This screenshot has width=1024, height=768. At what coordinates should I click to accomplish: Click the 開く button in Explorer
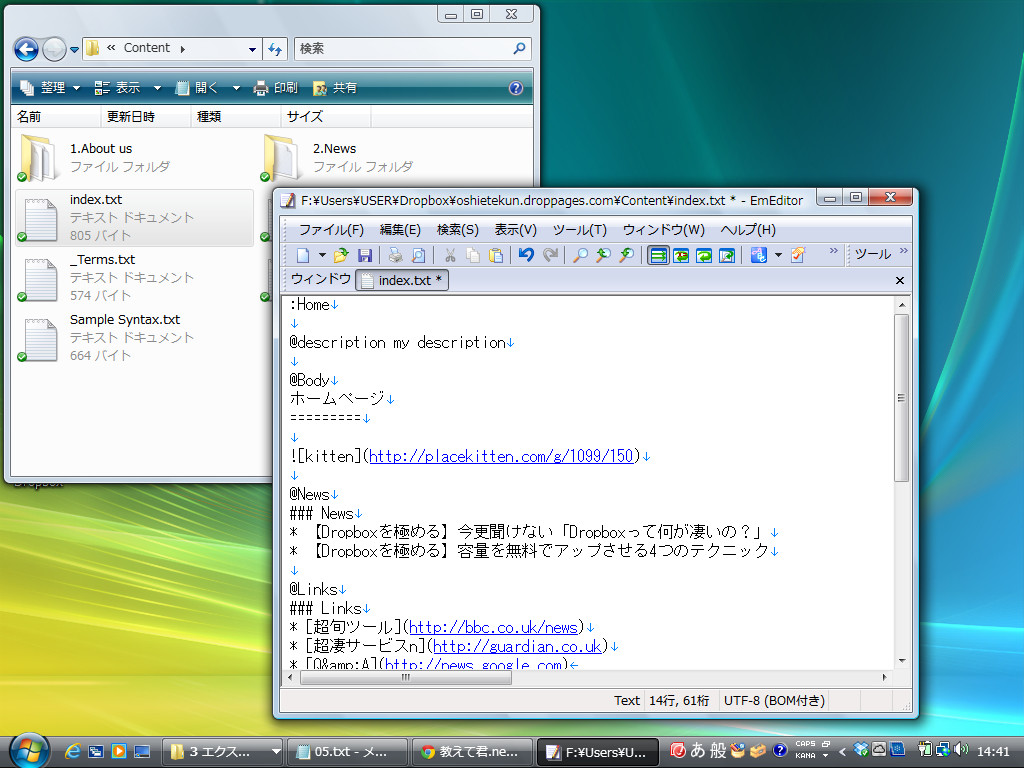coord(198,88)
